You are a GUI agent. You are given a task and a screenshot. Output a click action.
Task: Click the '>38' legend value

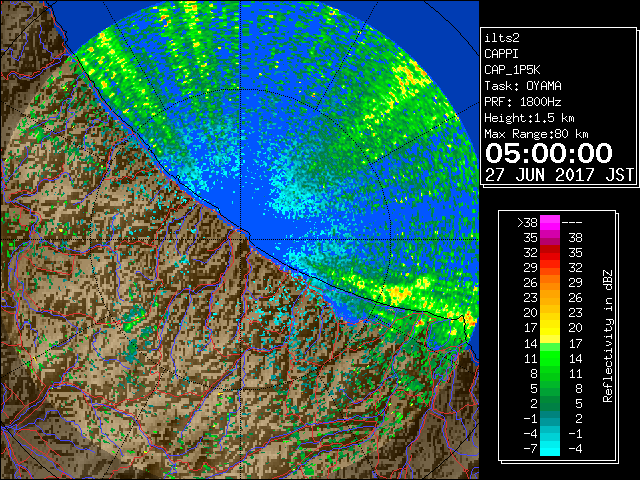527,223
